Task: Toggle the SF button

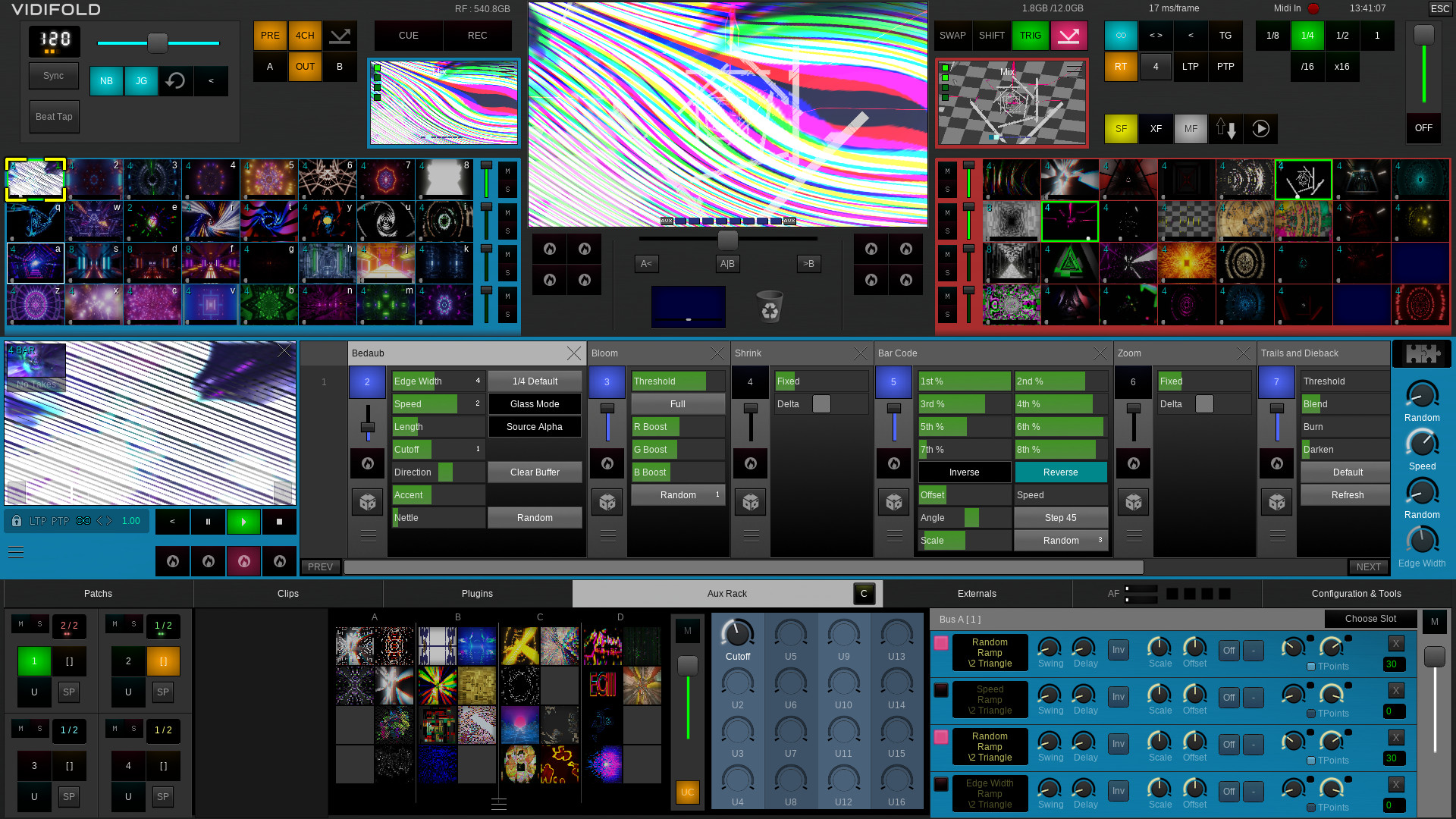Action: point(1121,129)
